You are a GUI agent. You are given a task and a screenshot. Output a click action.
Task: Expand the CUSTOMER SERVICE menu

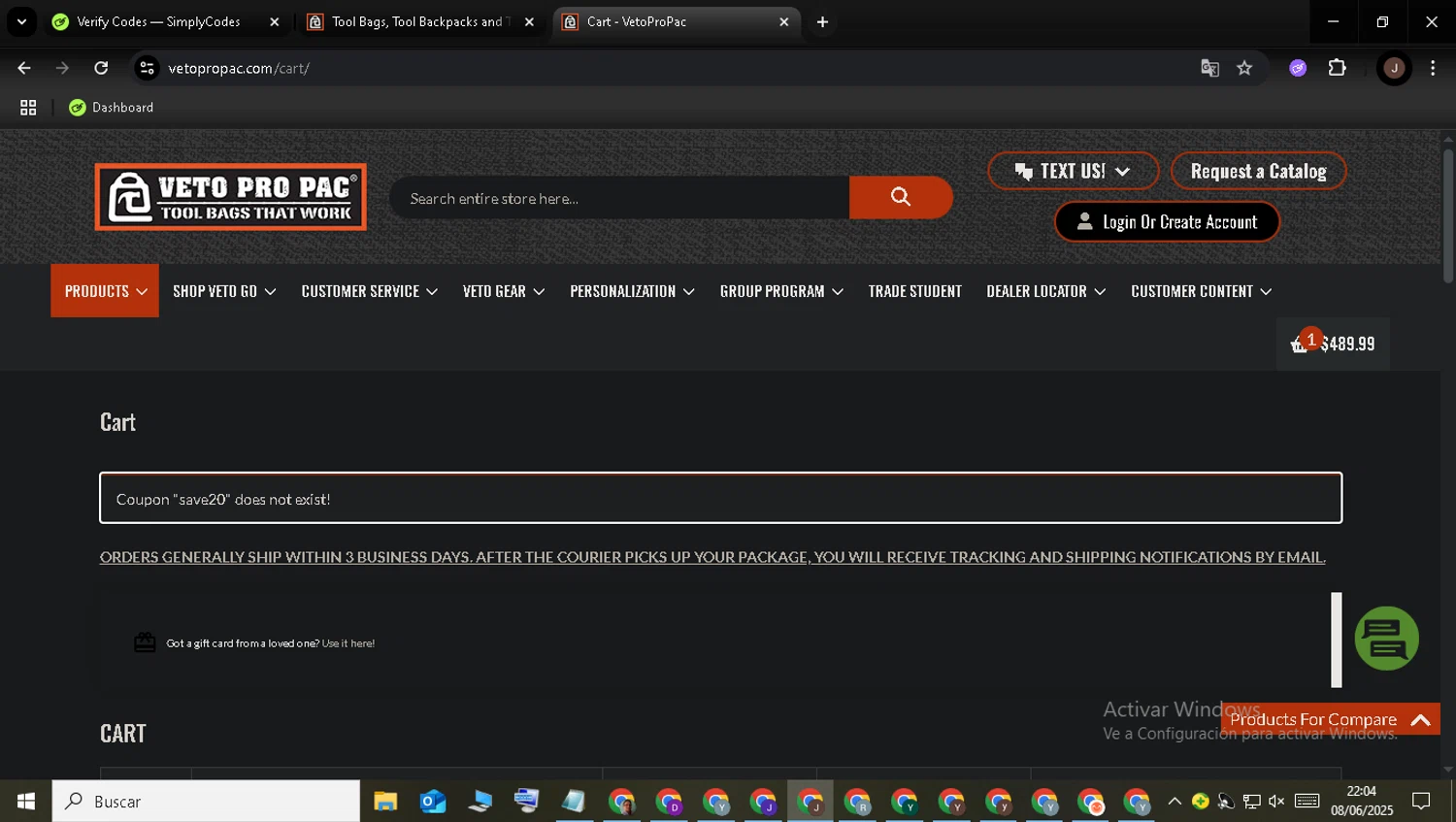pos(369,291)
